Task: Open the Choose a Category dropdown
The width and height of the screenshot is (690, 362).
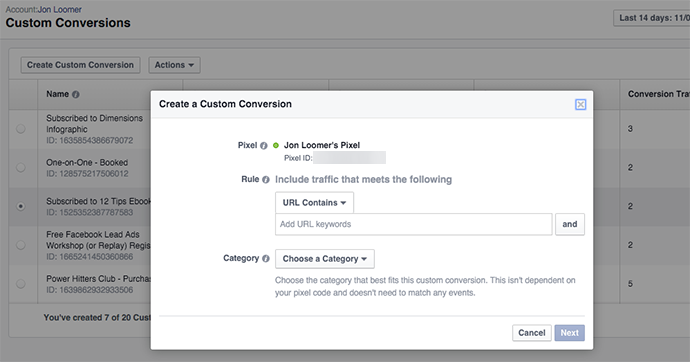Action: tap(325, 259)
